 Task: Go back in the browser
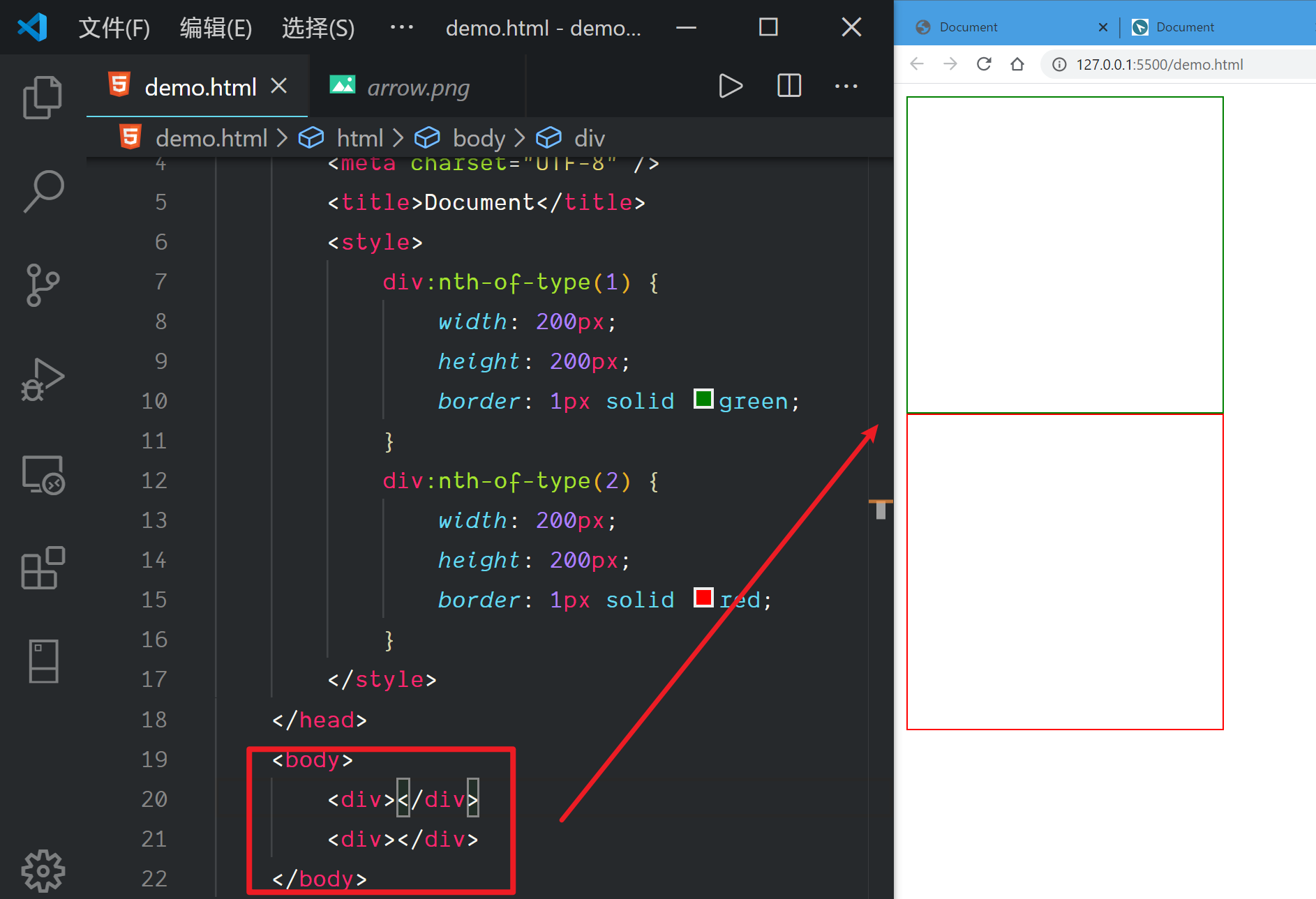pos(918,64)
